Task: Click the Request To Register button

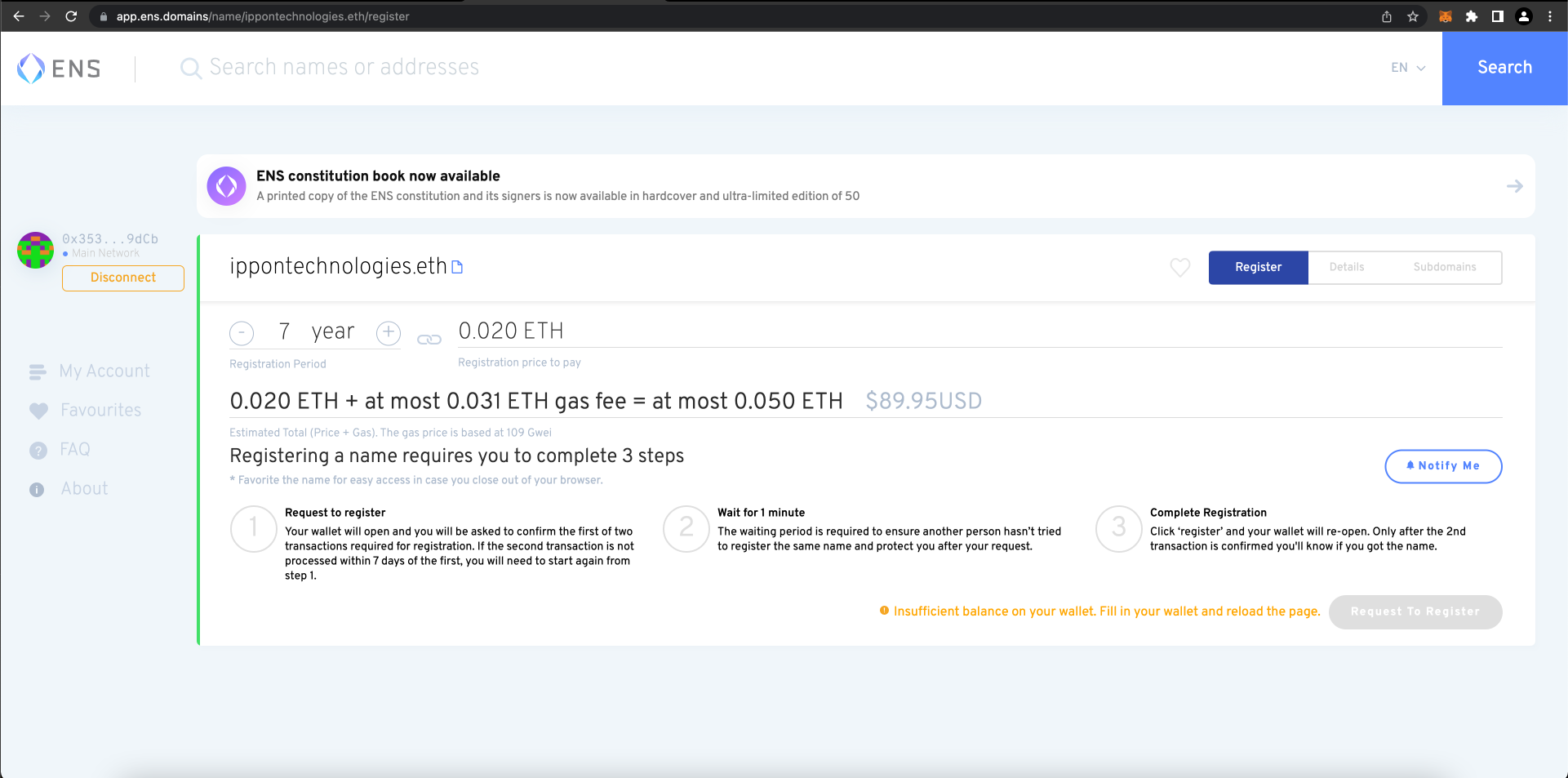Action: point(1415,611)
